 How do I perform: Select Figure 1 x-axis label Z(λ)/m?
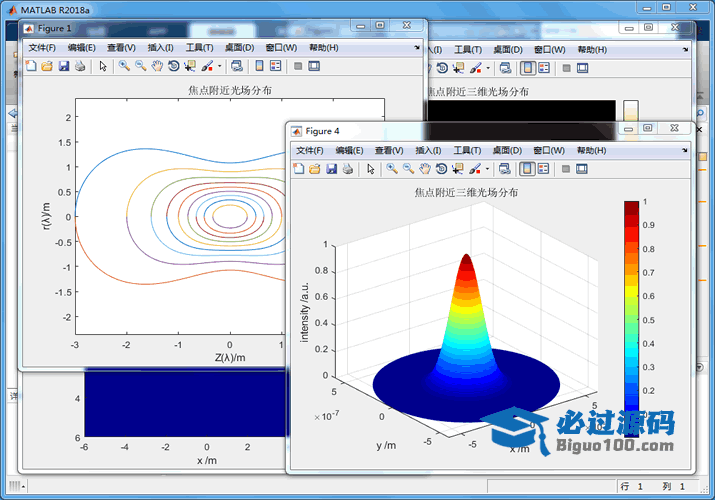[x=230, y=358]
